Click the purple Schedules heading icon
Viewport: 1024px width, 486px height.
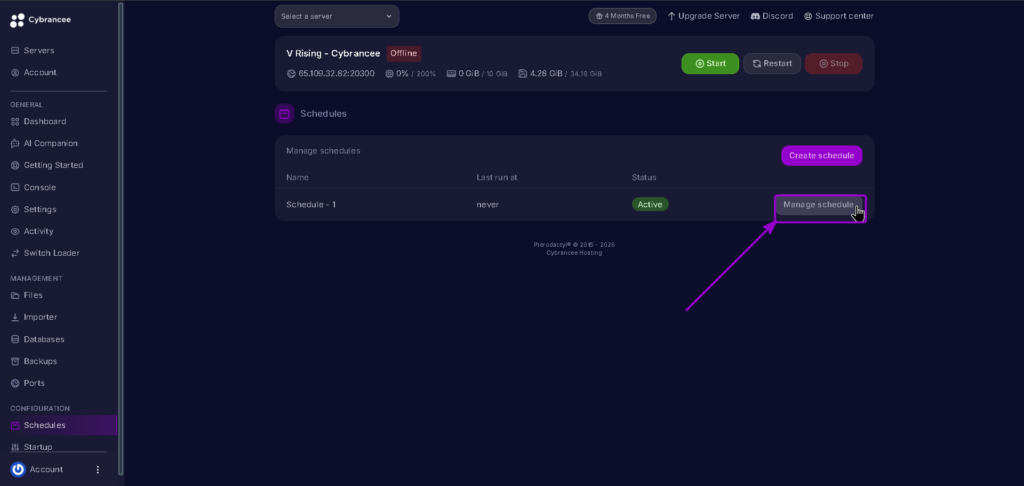click(x=284, y=114)
